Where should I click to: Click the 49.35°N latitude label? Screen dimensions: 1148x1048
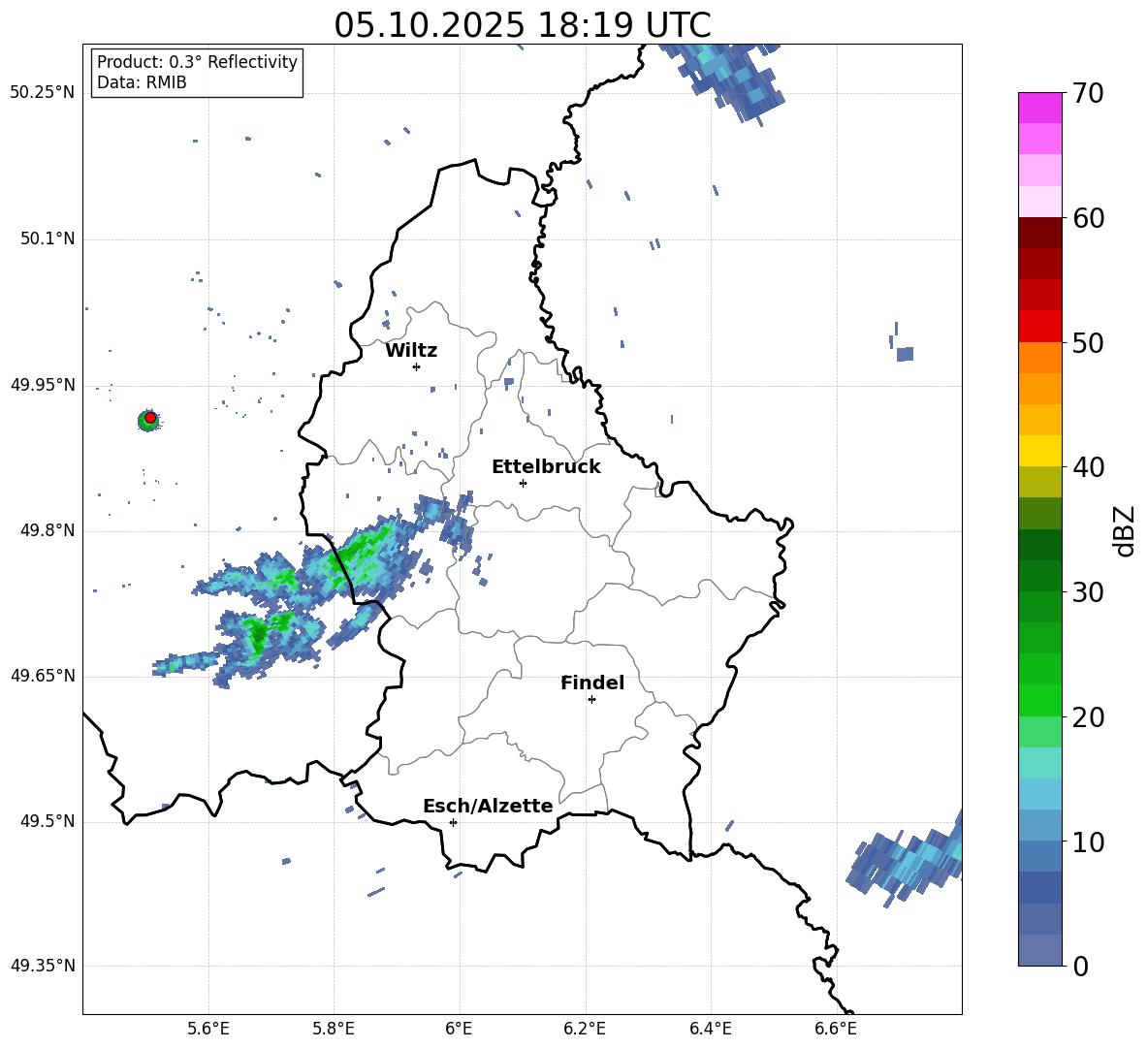pos(43,966)
